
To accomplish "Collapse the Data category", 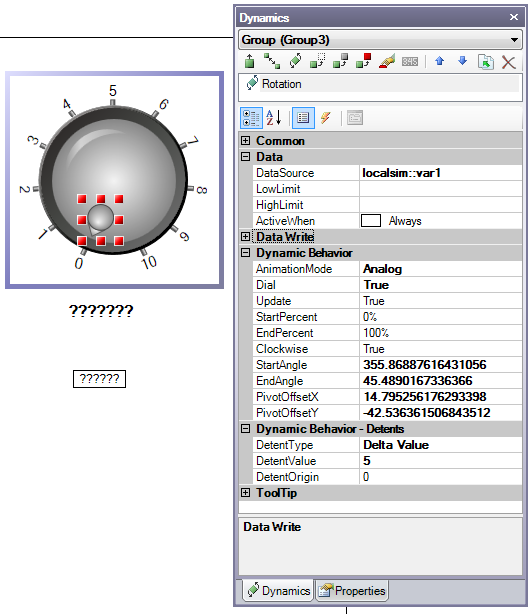I will [x=245, y=157].
